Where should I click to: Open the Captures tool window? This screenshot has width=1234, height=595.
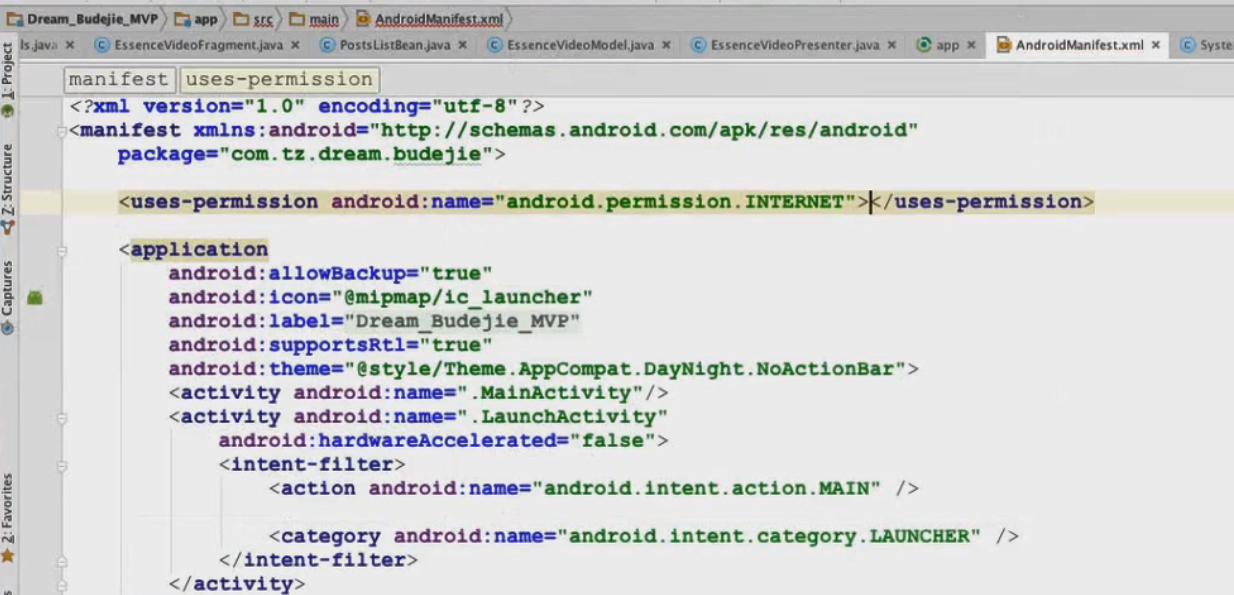(8, 298)
